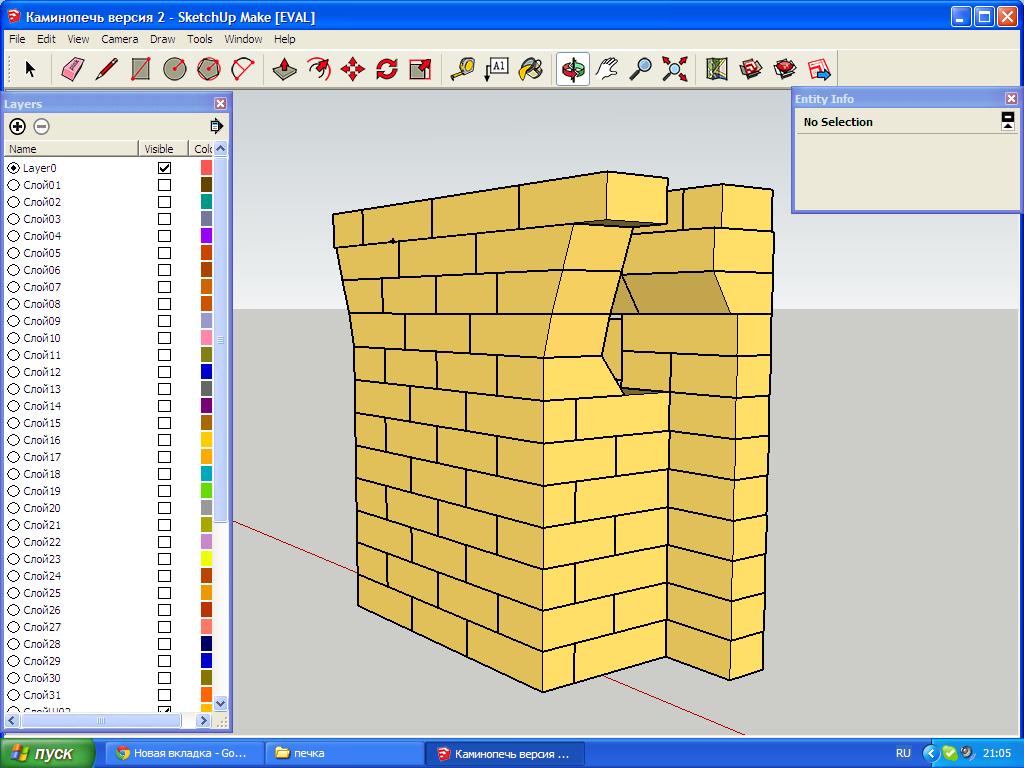Collapse the Entity Info panel details
Image resolution: width=1024 pixels, height=768 pixels.
[1008, 121]
